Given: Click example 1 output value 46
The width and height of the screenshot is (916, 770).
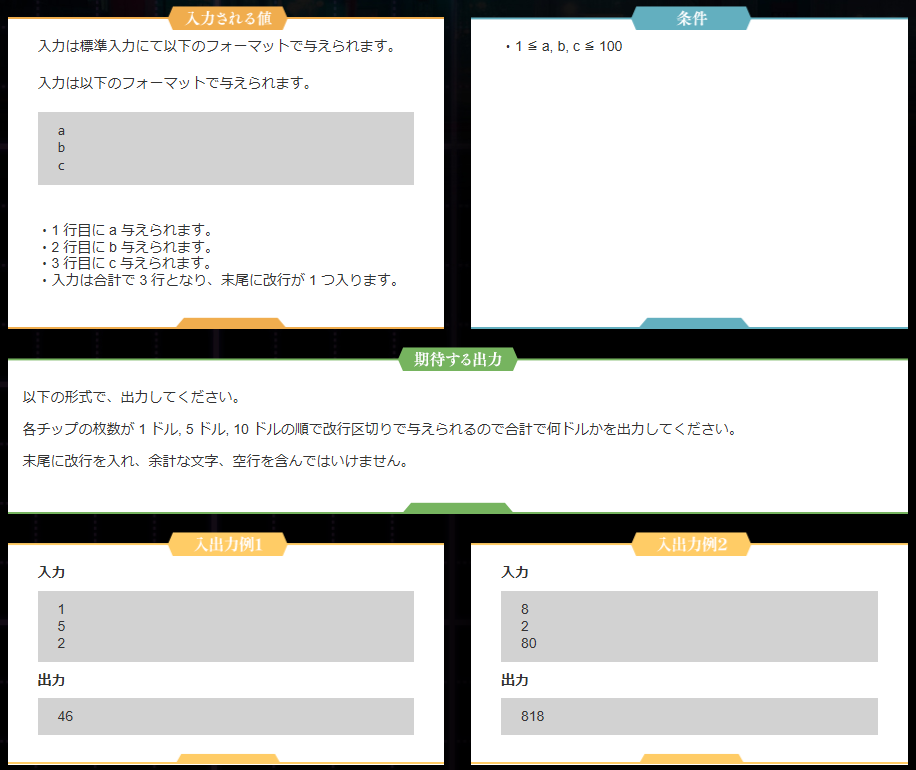Looking at the screenshot, I should coord(65,716).
